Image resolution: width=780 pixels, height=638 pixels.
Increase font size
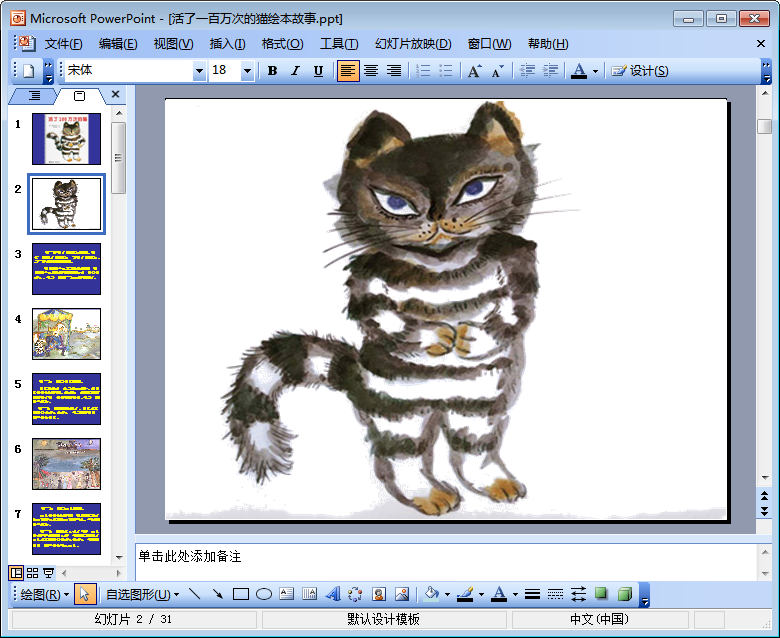point(474,71)
